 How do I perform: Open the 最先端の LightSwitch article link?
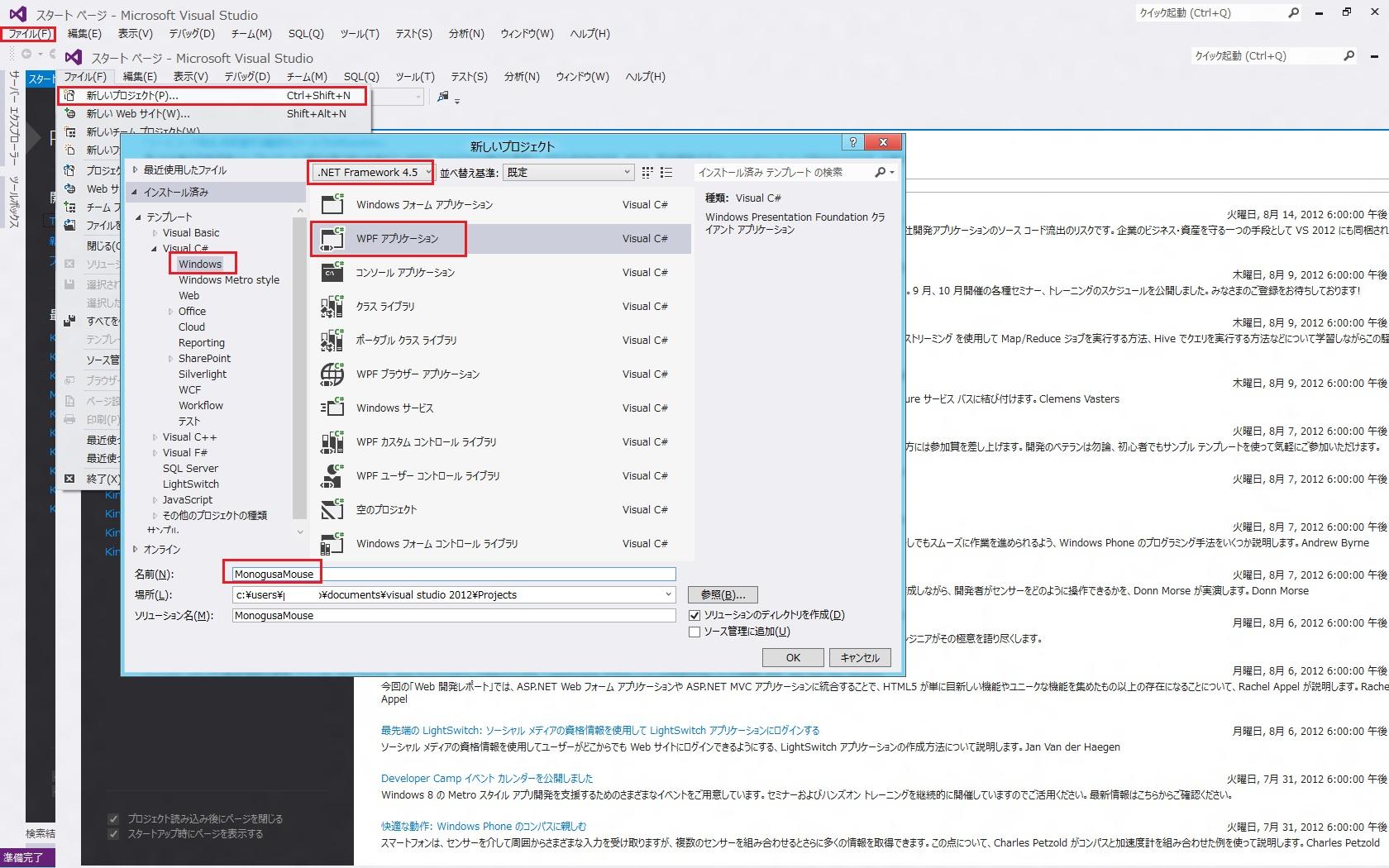(600, 730)
